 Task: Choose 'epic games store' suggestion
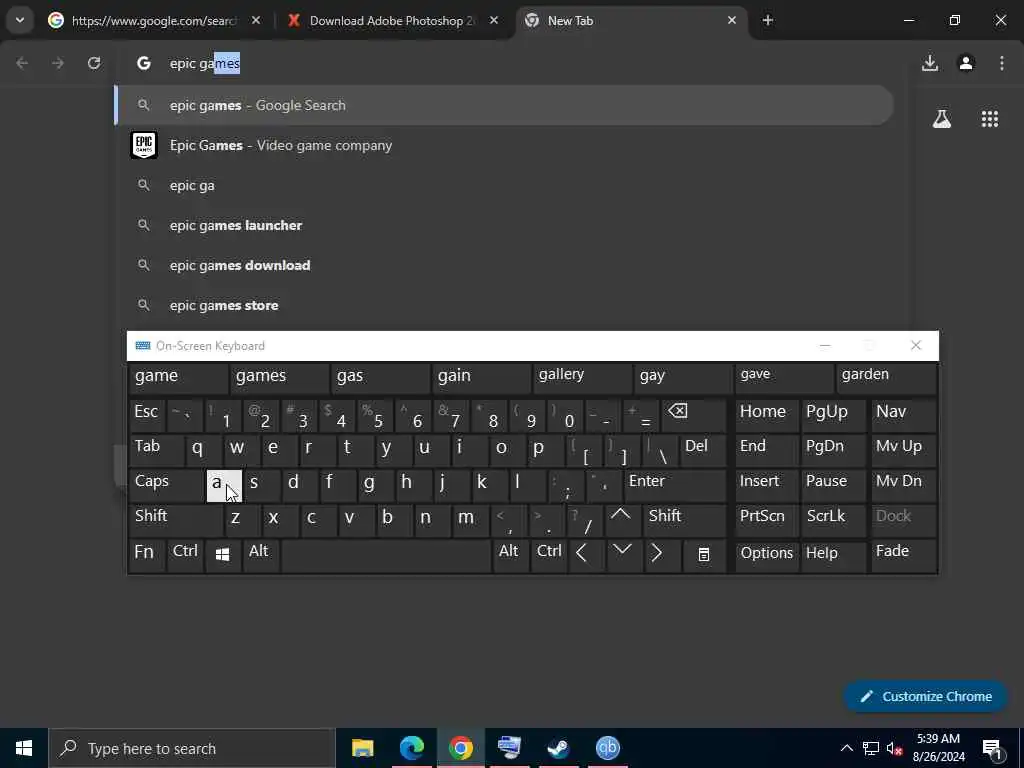(504, 305)
